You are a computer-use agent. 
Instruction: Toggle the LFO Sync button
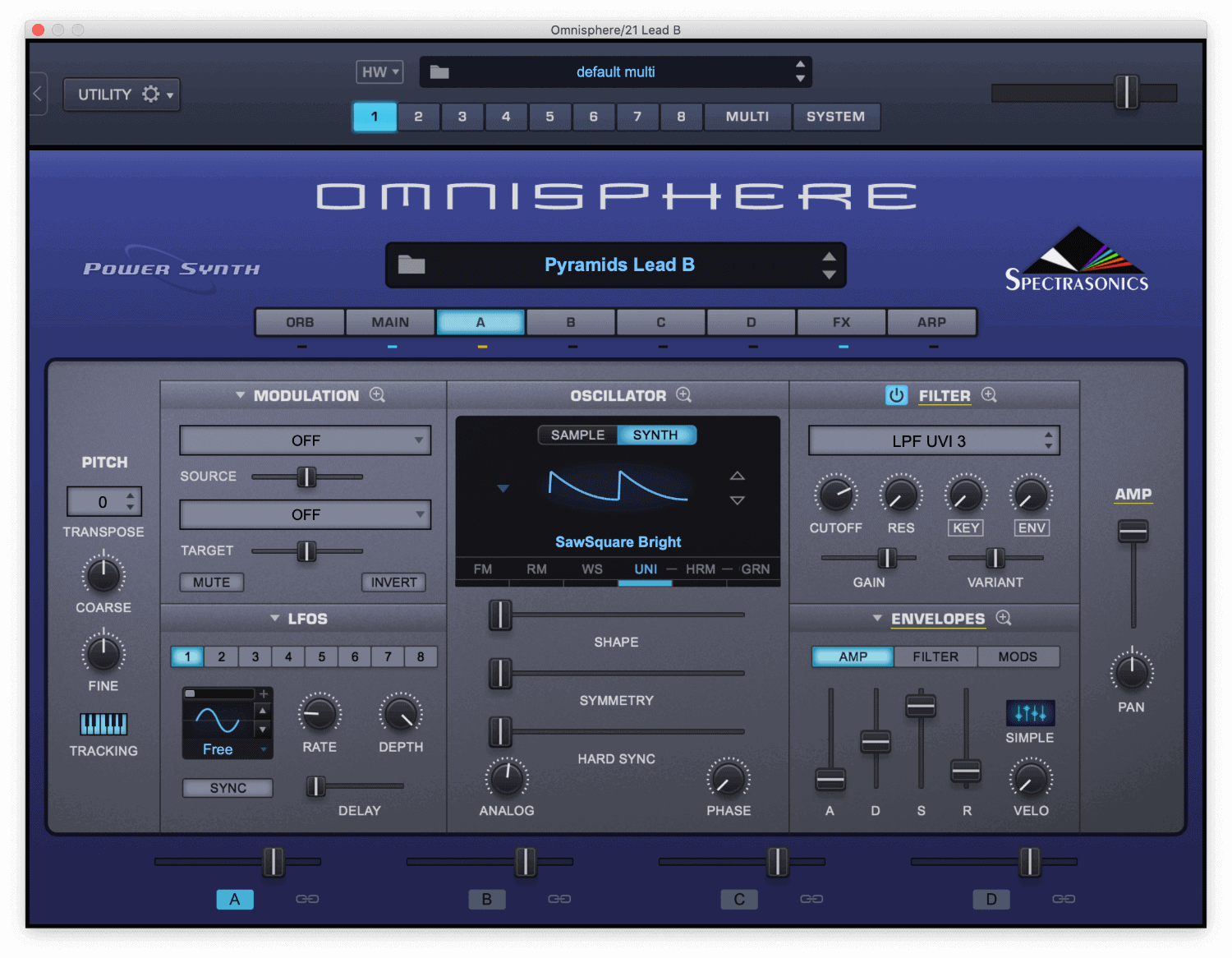coord(228,788)
